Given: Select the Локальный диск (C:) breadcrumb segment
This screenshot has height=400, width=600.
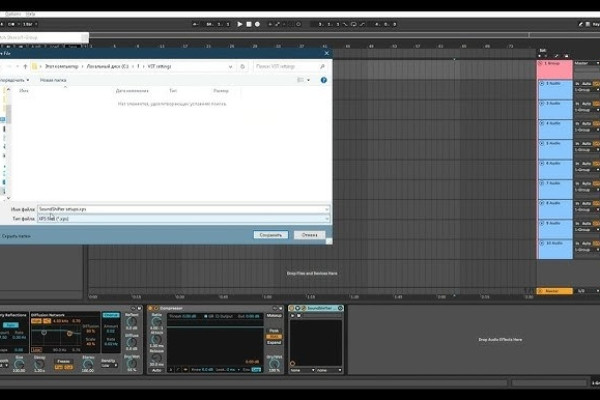Looking at the screenshot, I should (x=108, y=66).
